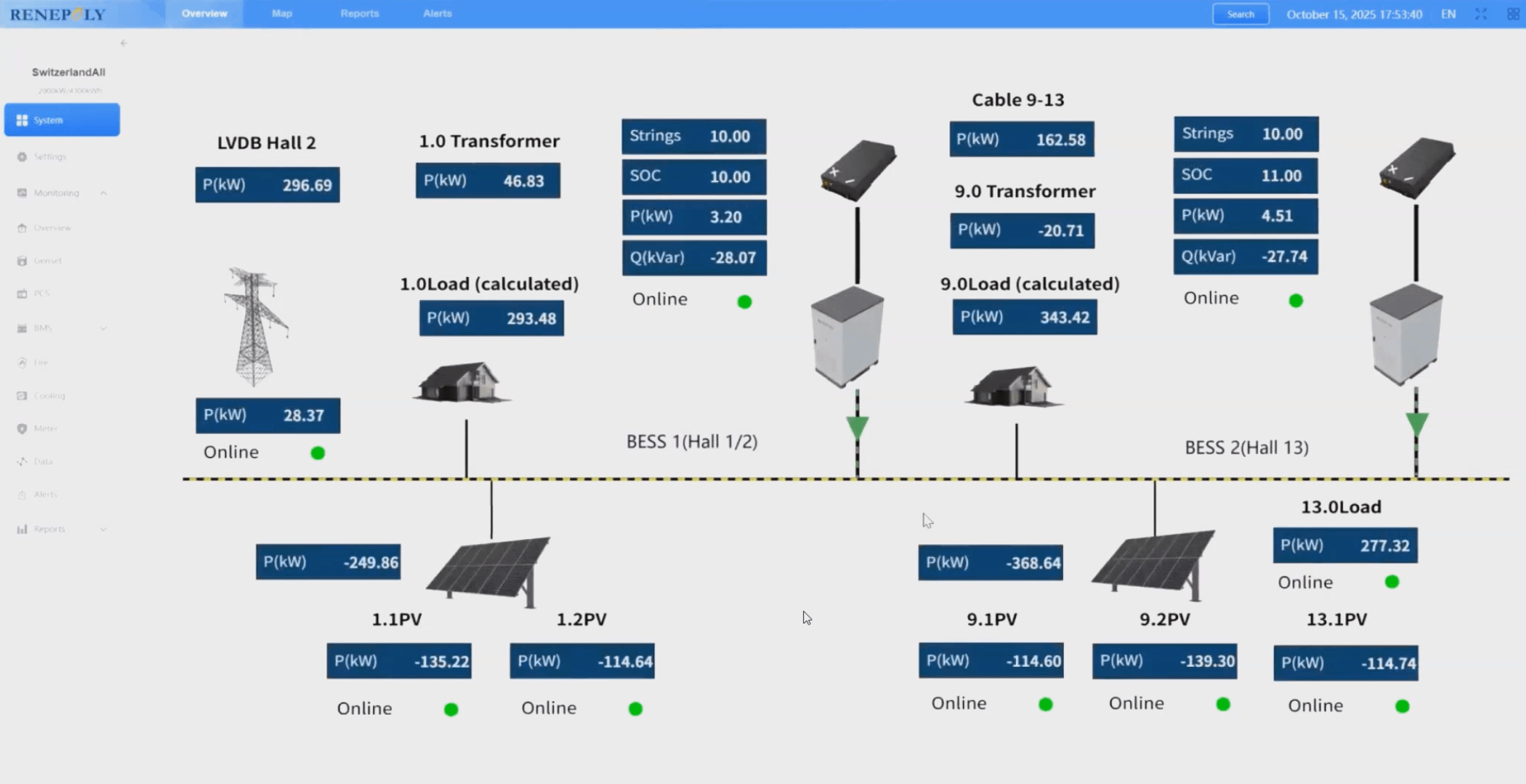The width and height of the screenshot is (1526, 784).
Task: Toggle the Online status beside LVDB Hall 2 tower
Action: (x=317, y=452)
